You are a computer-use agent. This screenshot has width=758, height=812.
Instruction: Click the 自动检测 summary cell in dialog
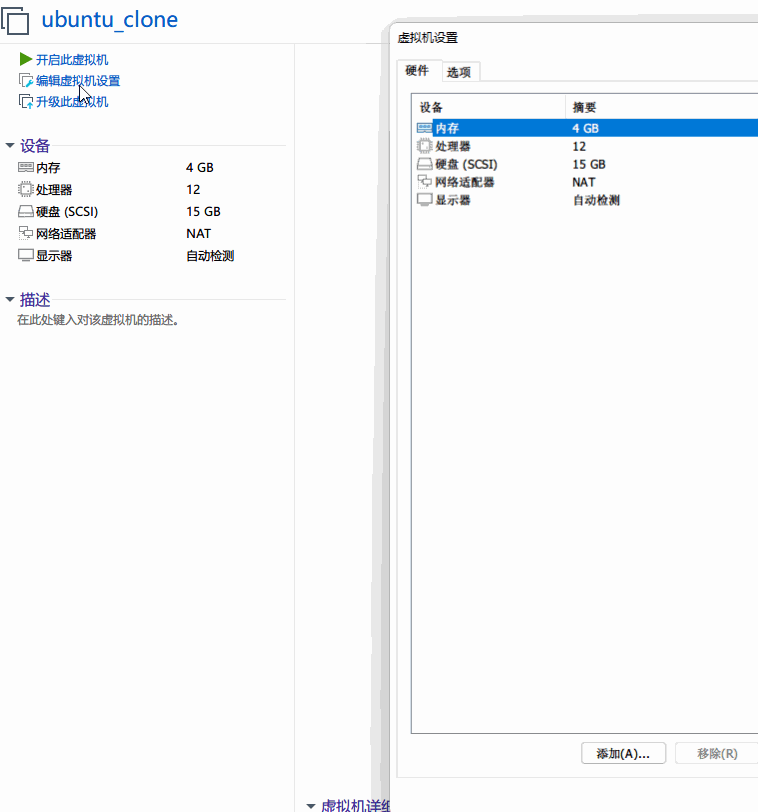tap(596, 200)
